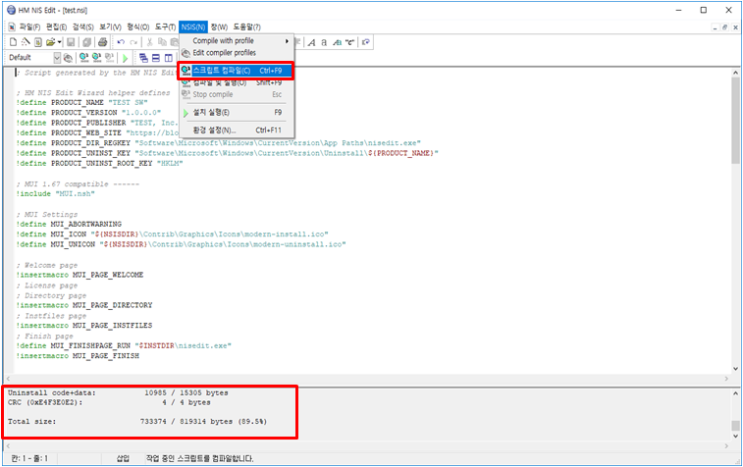This screenshot has width=743, height=467.
Task: Select 설치 실행(E) F9 menu entry
Action: coord(236,112)
